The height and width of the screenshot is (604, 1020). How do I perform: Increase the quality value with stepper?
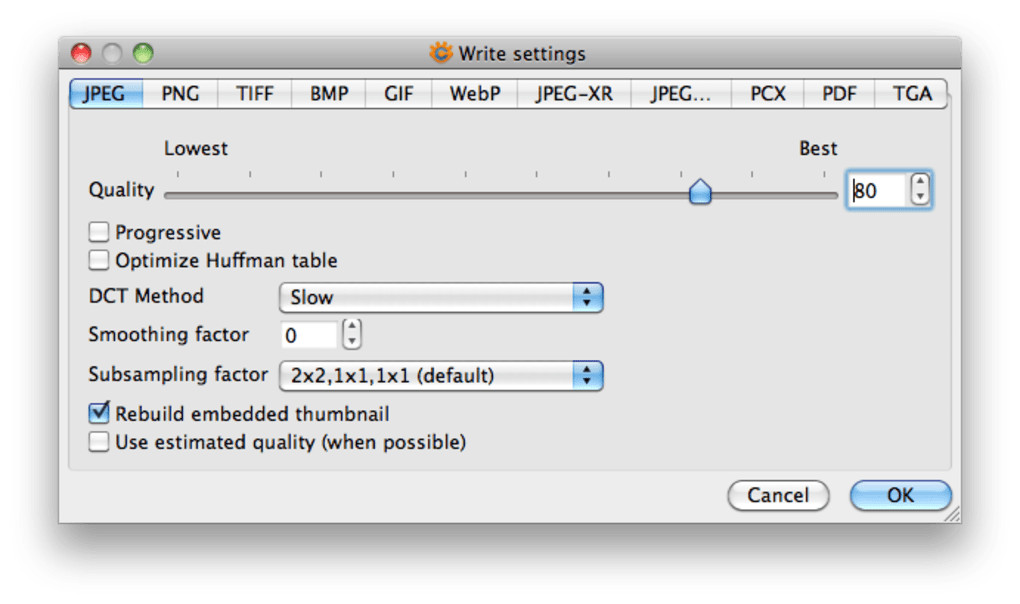[920, 183]
